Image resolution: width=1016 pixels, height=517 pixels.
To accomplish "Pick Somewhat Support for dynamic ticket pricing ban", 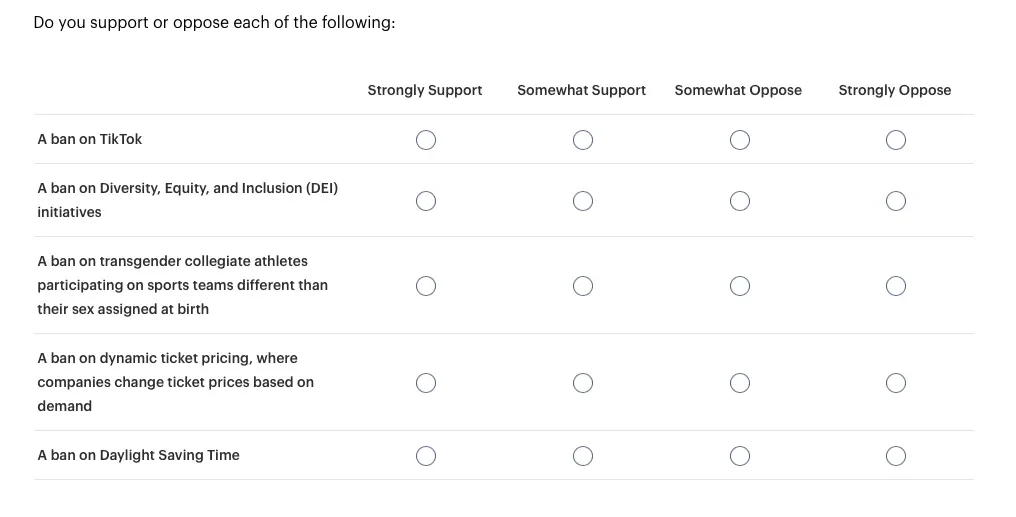I will click(583, 383).
